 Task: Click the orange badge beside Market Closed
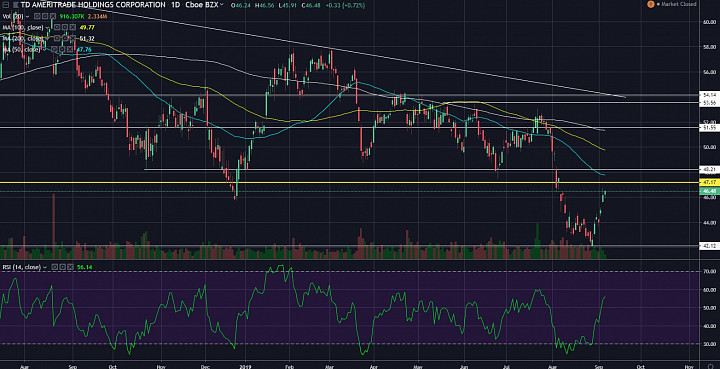651,4
